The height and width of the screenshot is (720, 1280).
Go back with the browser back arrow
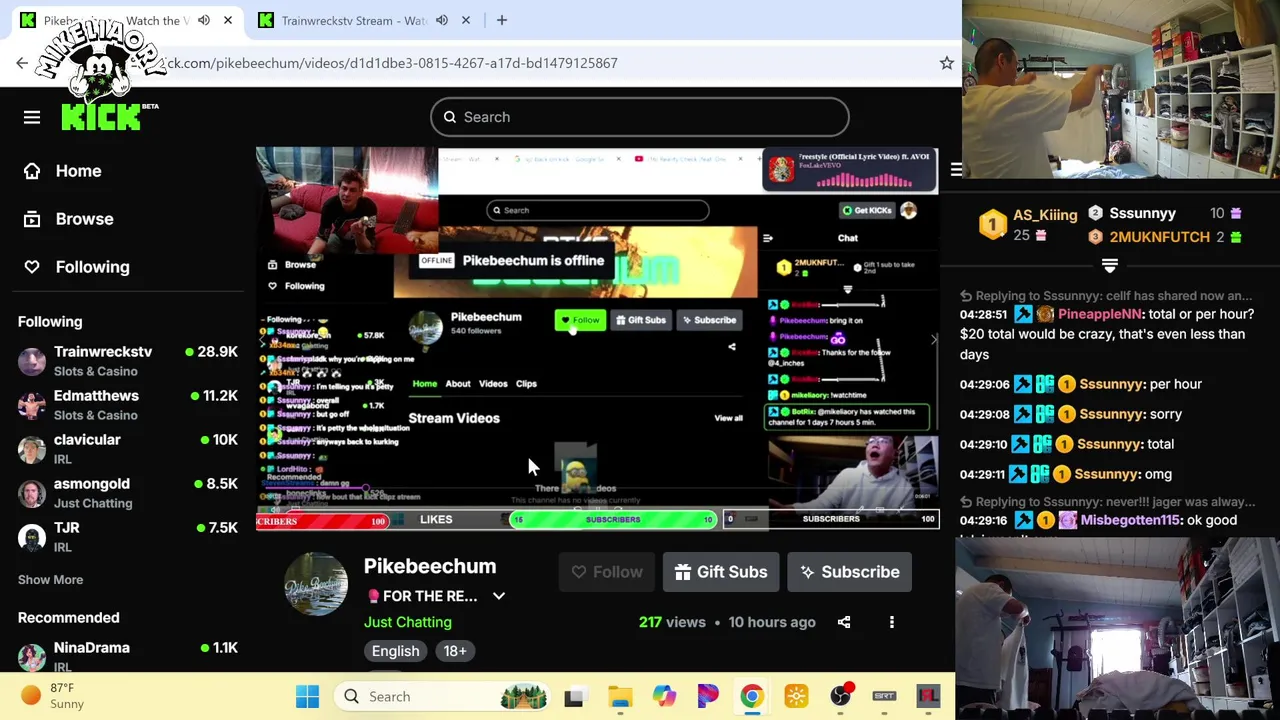[22, 63]
